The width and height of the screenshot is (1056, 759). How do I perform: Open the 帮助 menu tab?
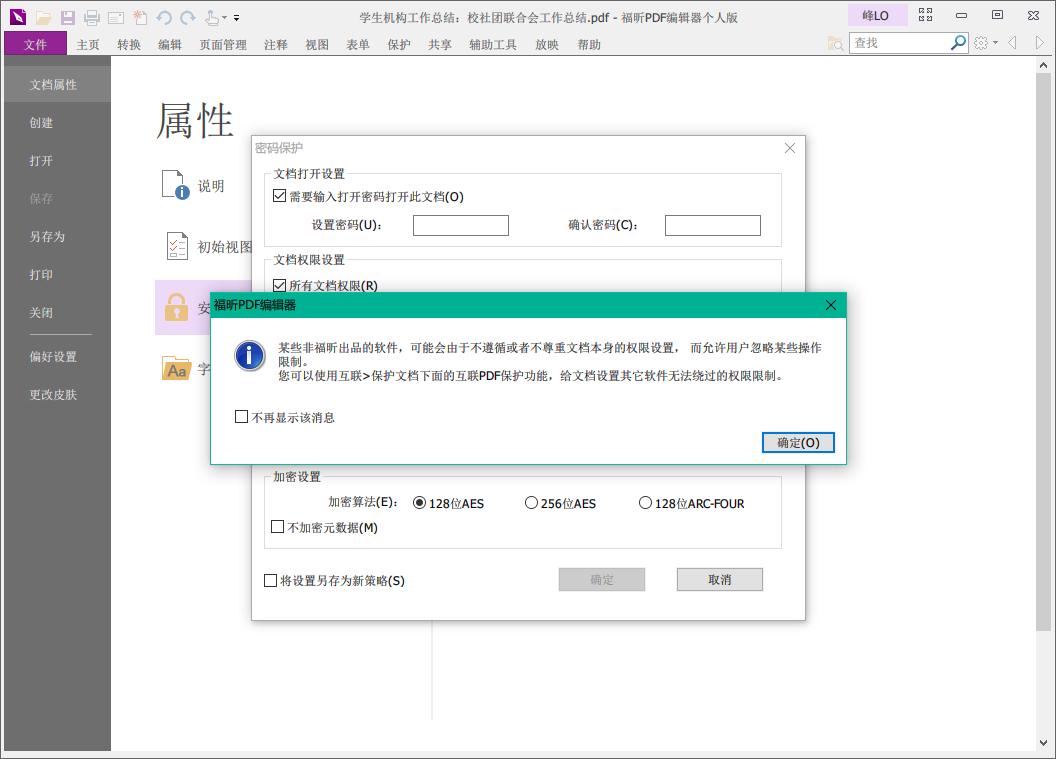(590, 44)
